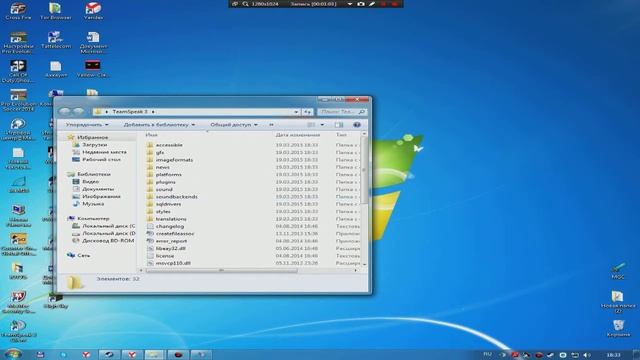Click the refresh button beside address bar
The image size is (640, 360).
308,111
